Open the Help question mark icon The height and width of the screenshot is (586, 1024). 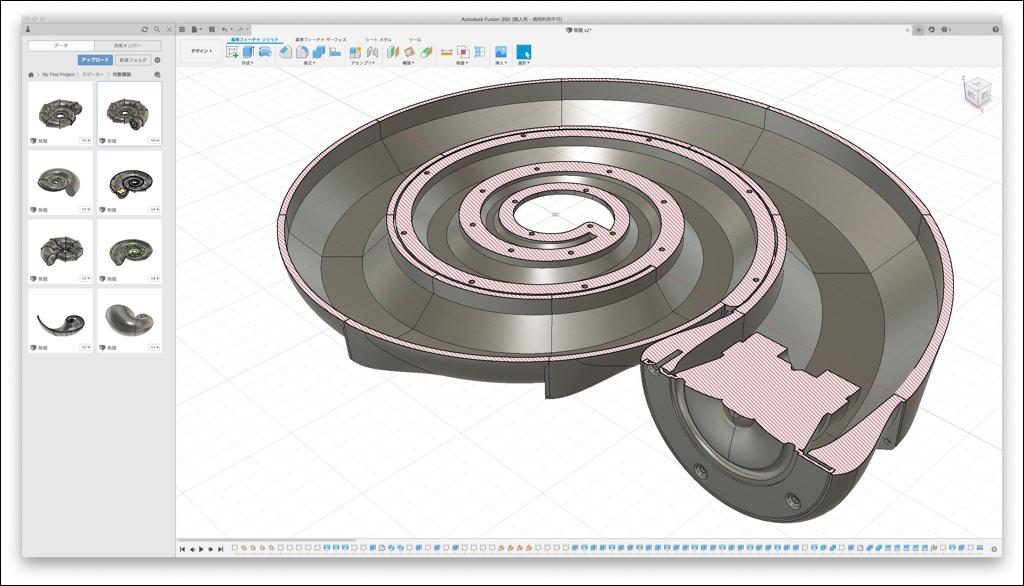[995, 29]
